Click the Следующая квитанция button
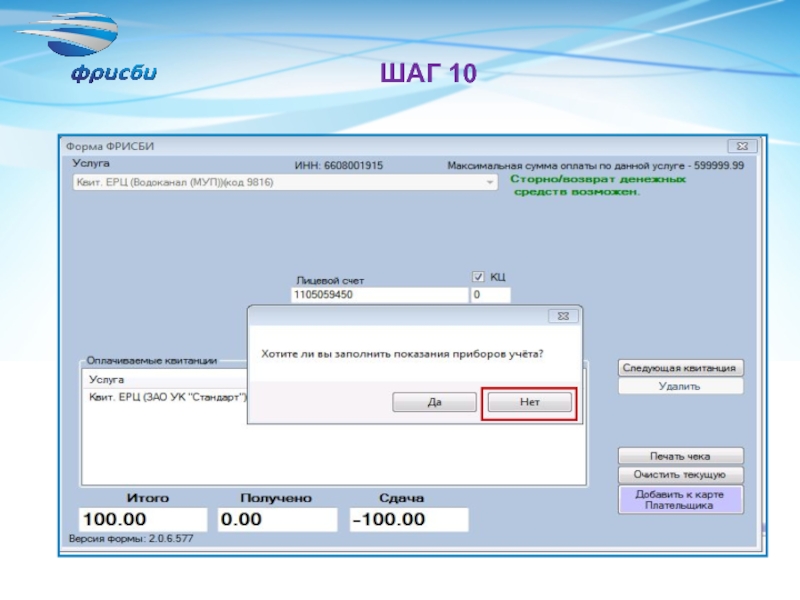Viewport: 800px width, 600px height. pos(681,368)
